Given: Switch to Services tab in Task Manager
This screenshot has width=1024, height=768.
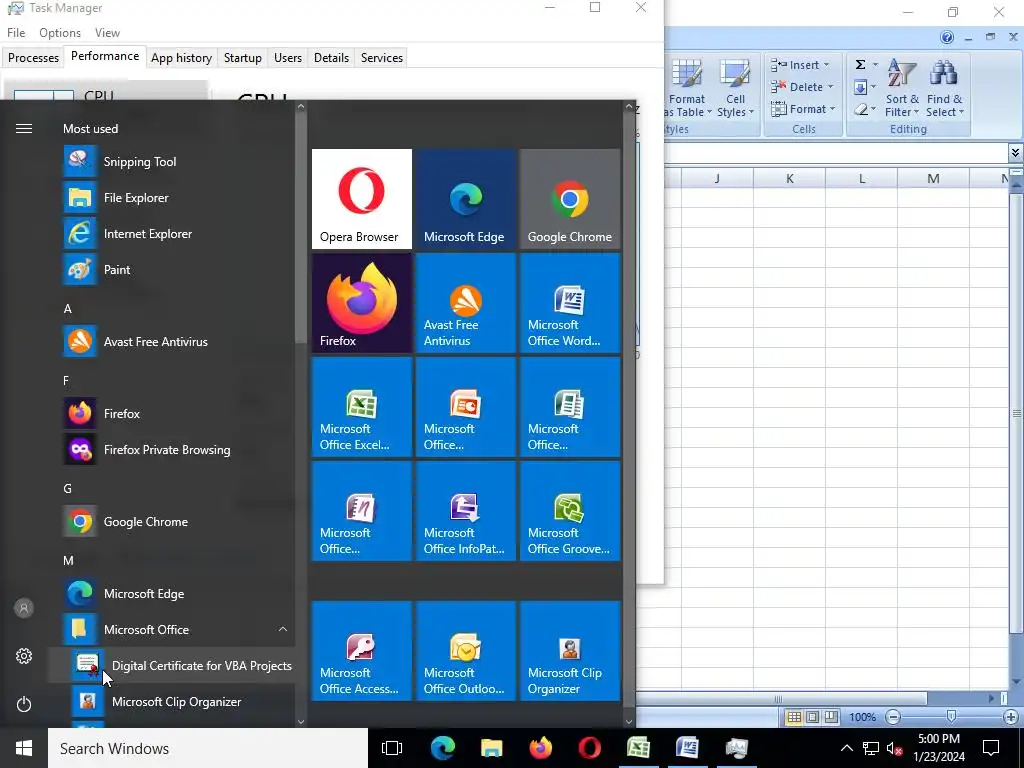Looking at the screenshot, I should click(x=382, y=57).
